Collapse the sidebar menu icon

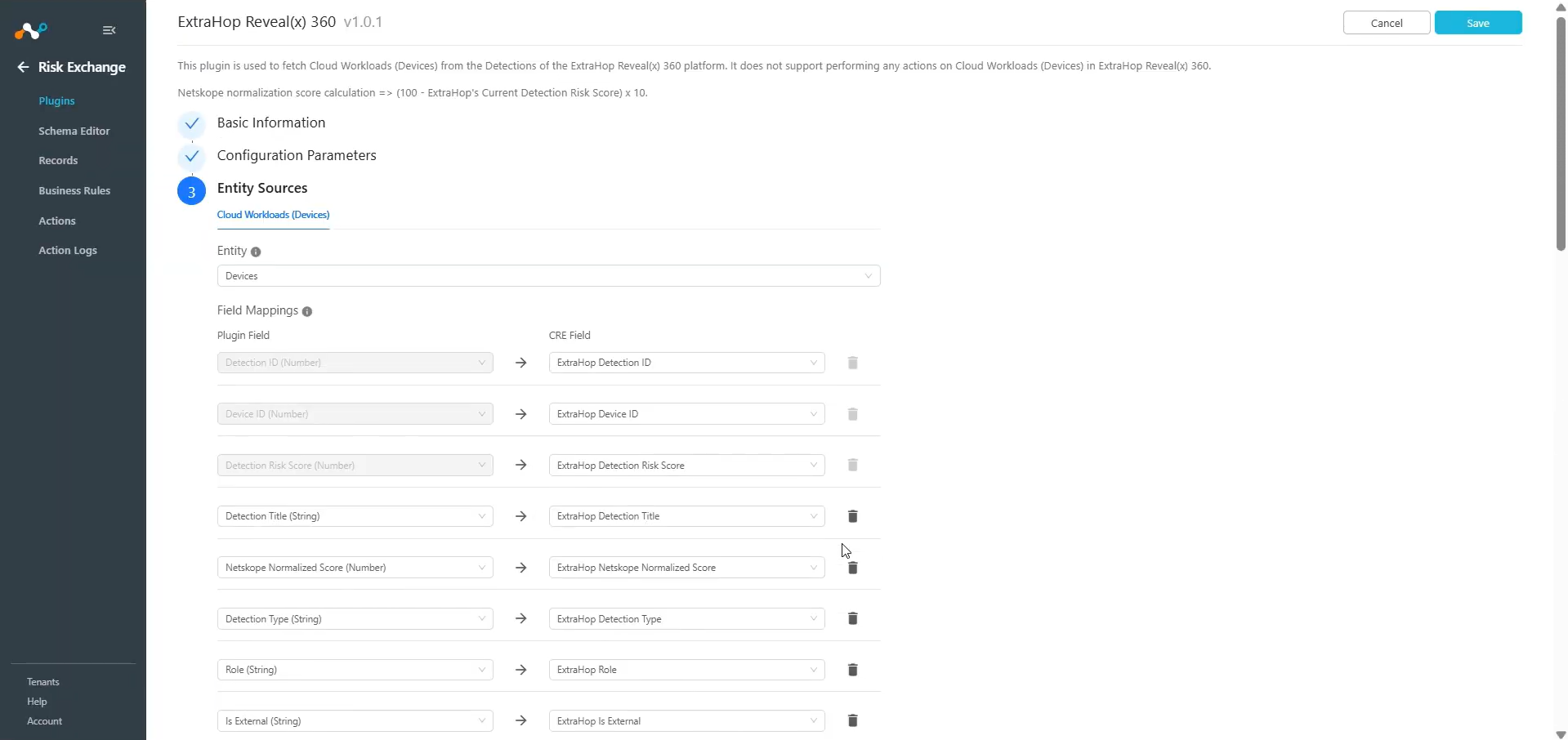[109, 30]
